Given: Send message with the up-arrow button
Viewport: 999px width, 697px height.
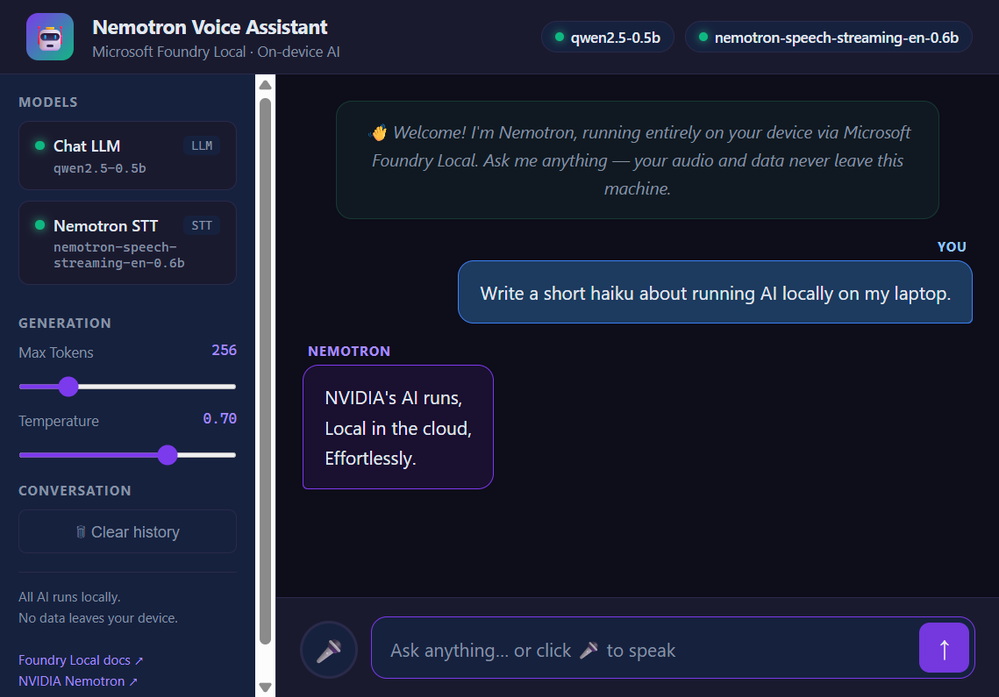Looking at the screenshot, I should coord(944,648).
